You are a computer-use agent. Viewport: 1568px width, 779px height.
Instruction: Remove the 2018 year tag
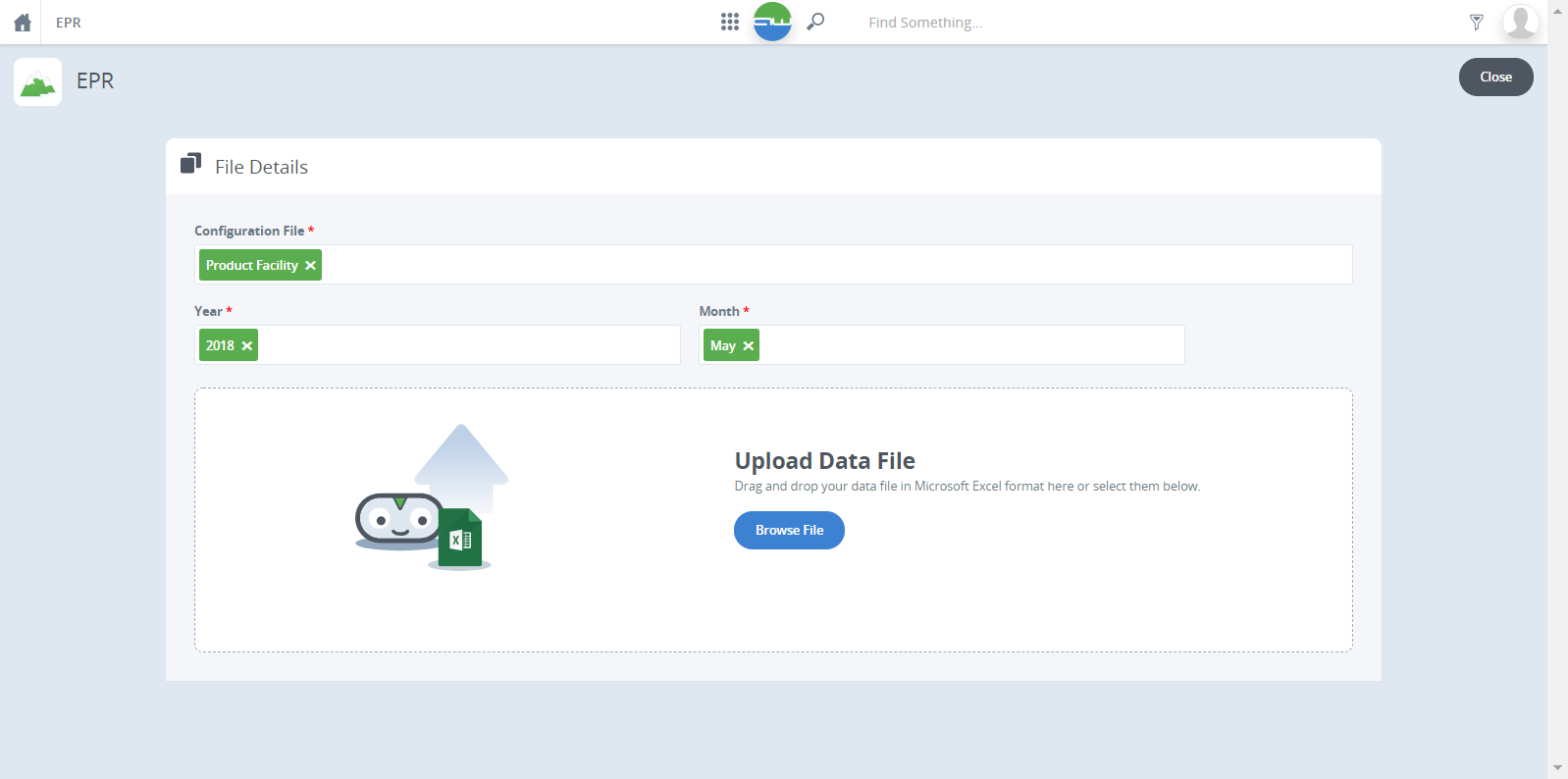[247, 345]
